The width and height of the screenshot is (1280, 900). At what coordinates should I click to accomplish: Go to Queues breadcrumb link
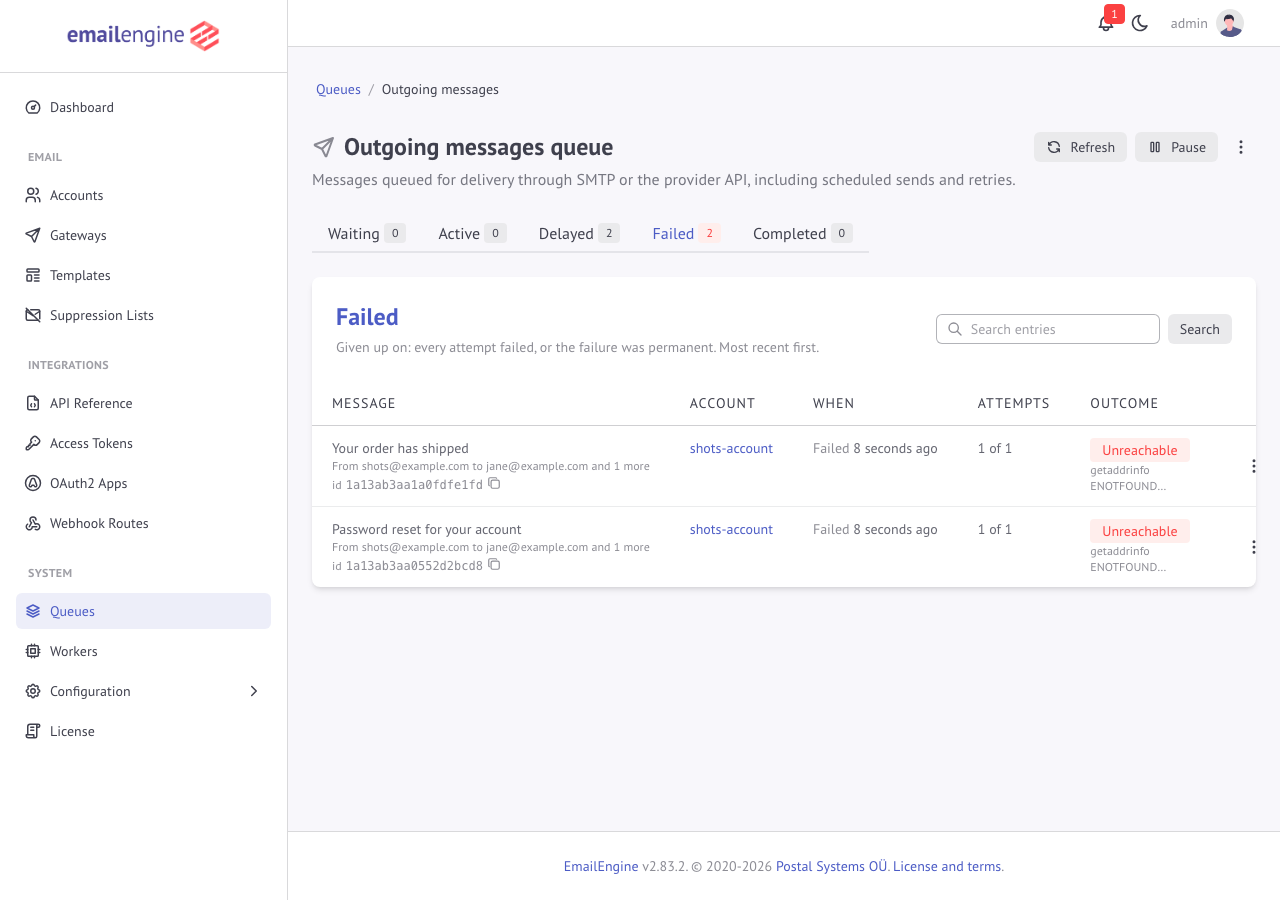pyautogui.click(x=338, y=89)
